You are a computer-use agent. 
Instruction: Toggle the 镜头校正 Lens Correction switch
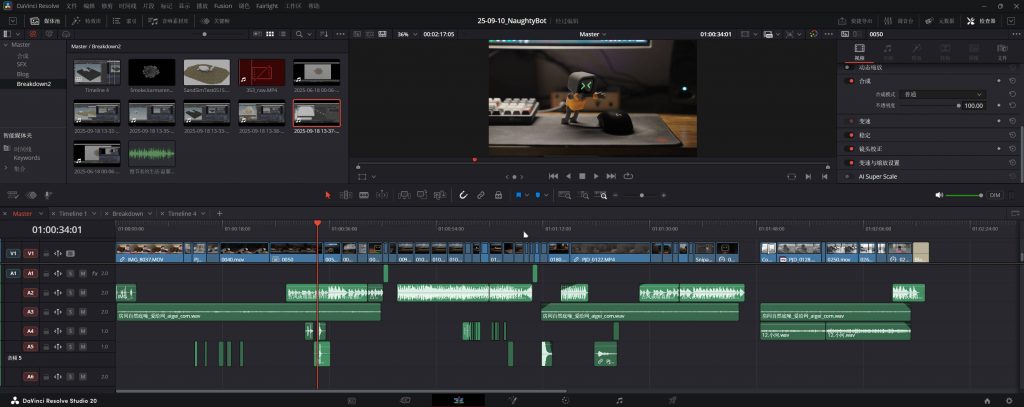850,148
